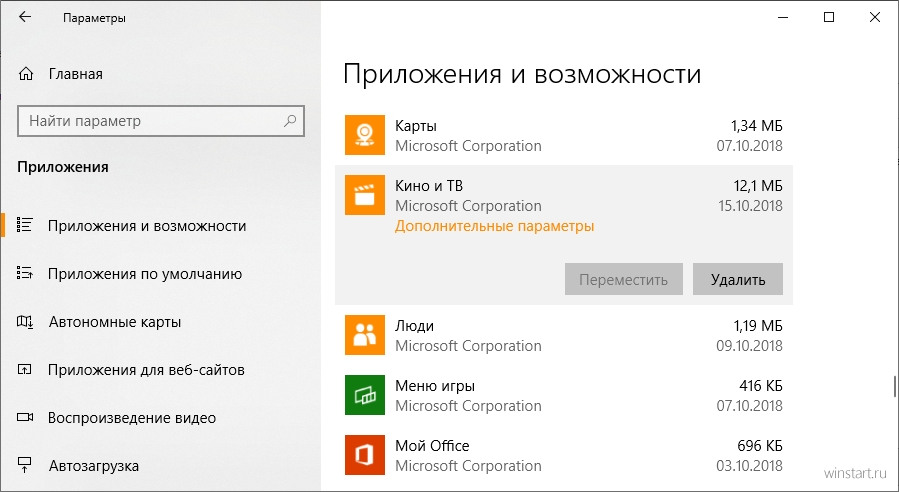
Task: Click the date 09.10.2018
Action: click(x=749, y=346)
